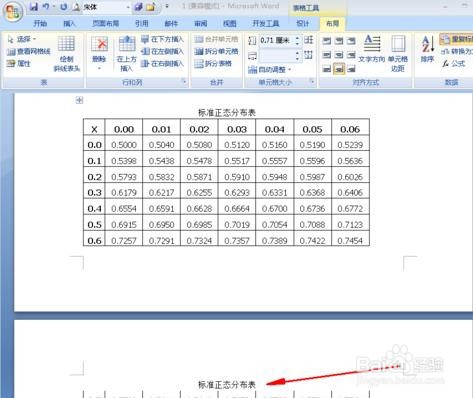This screenshot has width=473, height=398.
Task: Open the 行和列 group dialog launcher
Action: pos(184,81)
